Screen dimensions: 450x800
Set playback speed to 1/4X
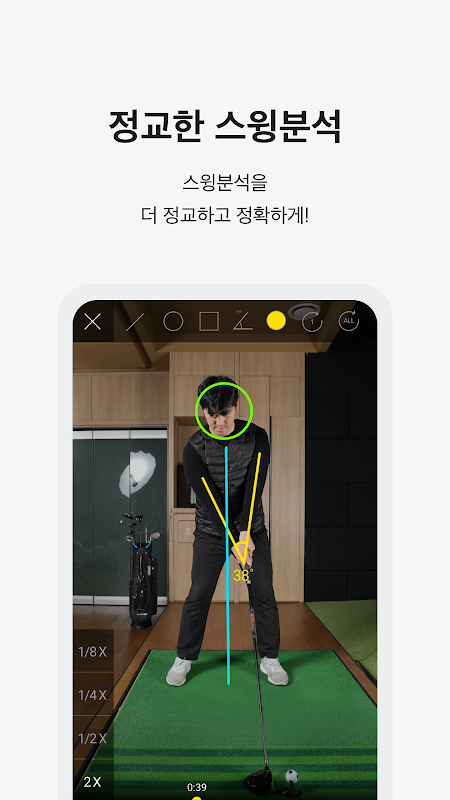click(93, 695)
